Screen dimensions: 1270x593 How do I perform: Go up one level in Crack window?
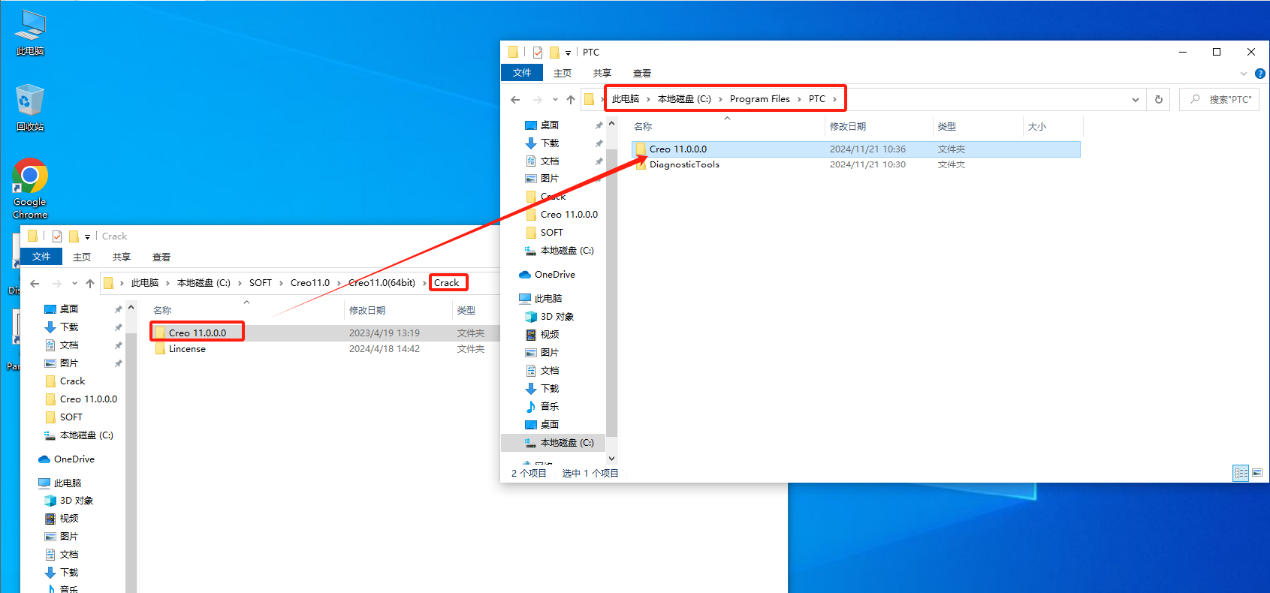(x=89, y=283)
